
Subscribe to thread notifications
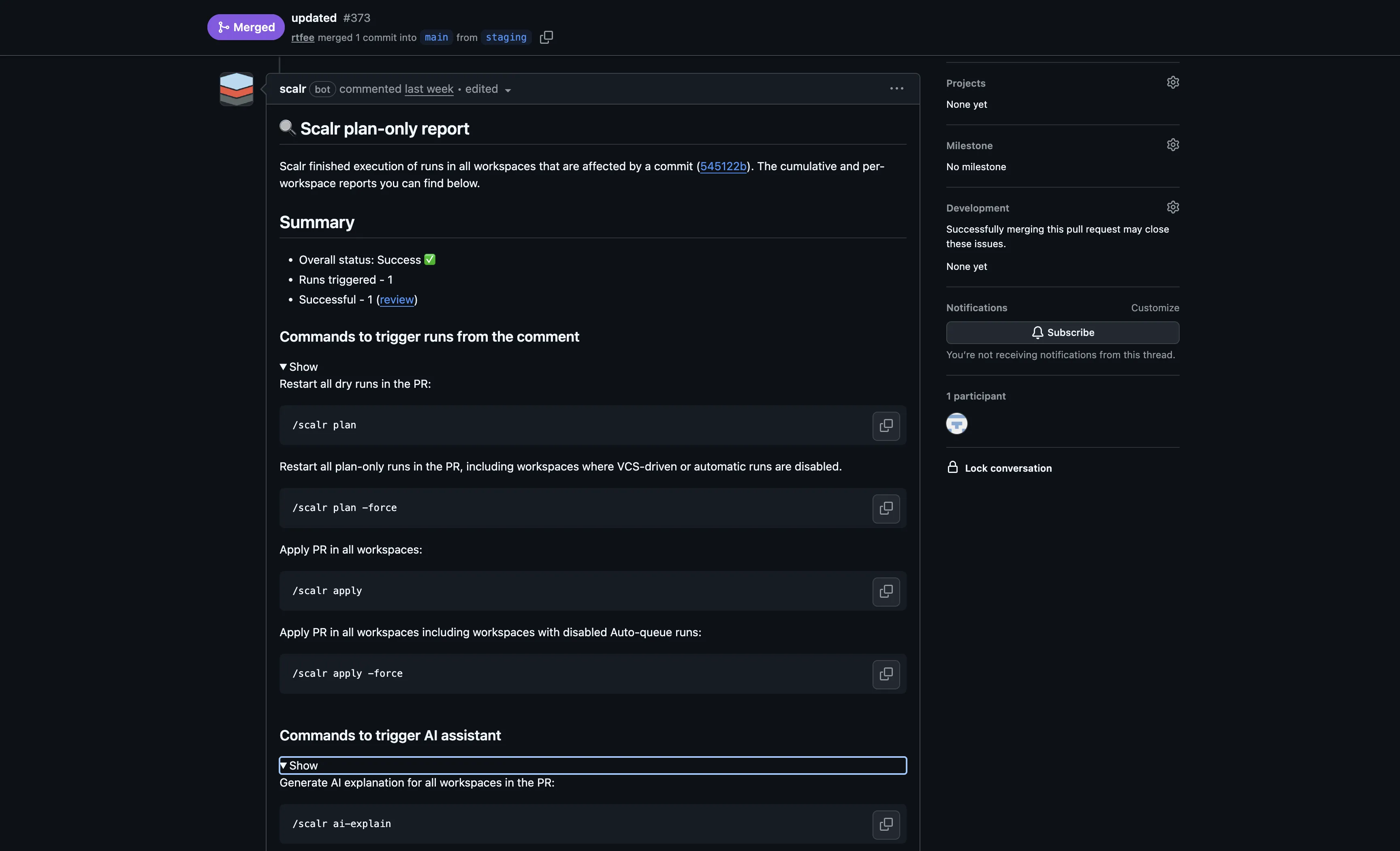tap(1062, 332)
